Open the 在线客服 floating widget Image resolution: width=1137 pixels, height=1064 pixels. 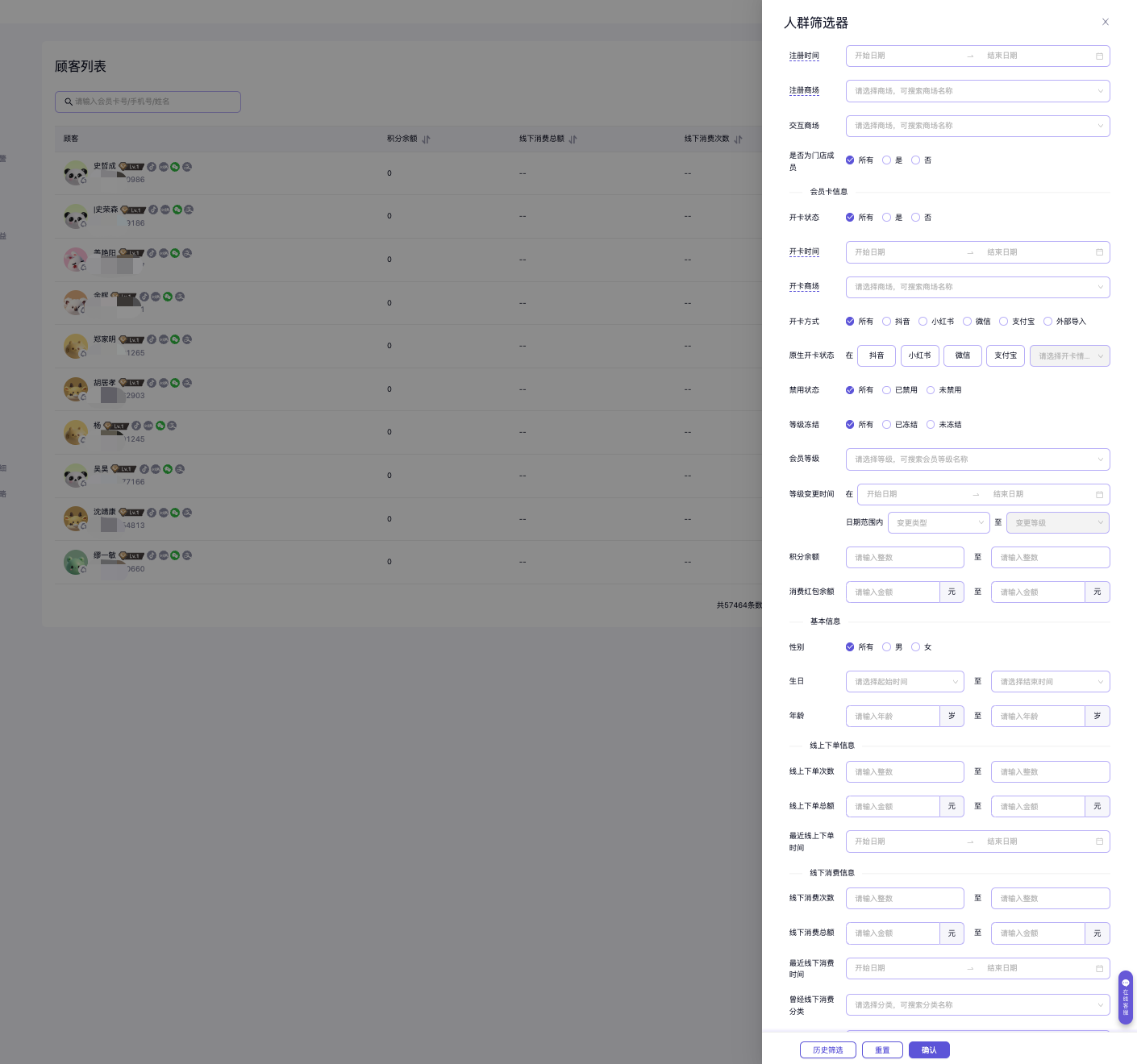1126,997
